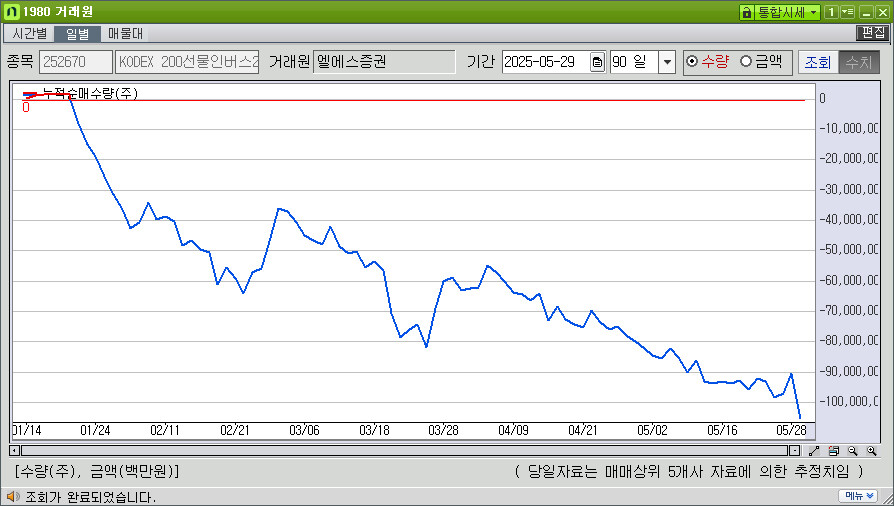The width and height of the screenshot is (894, 506).
Task: Switch to the 시간별 tab
Action: (29, 34)
